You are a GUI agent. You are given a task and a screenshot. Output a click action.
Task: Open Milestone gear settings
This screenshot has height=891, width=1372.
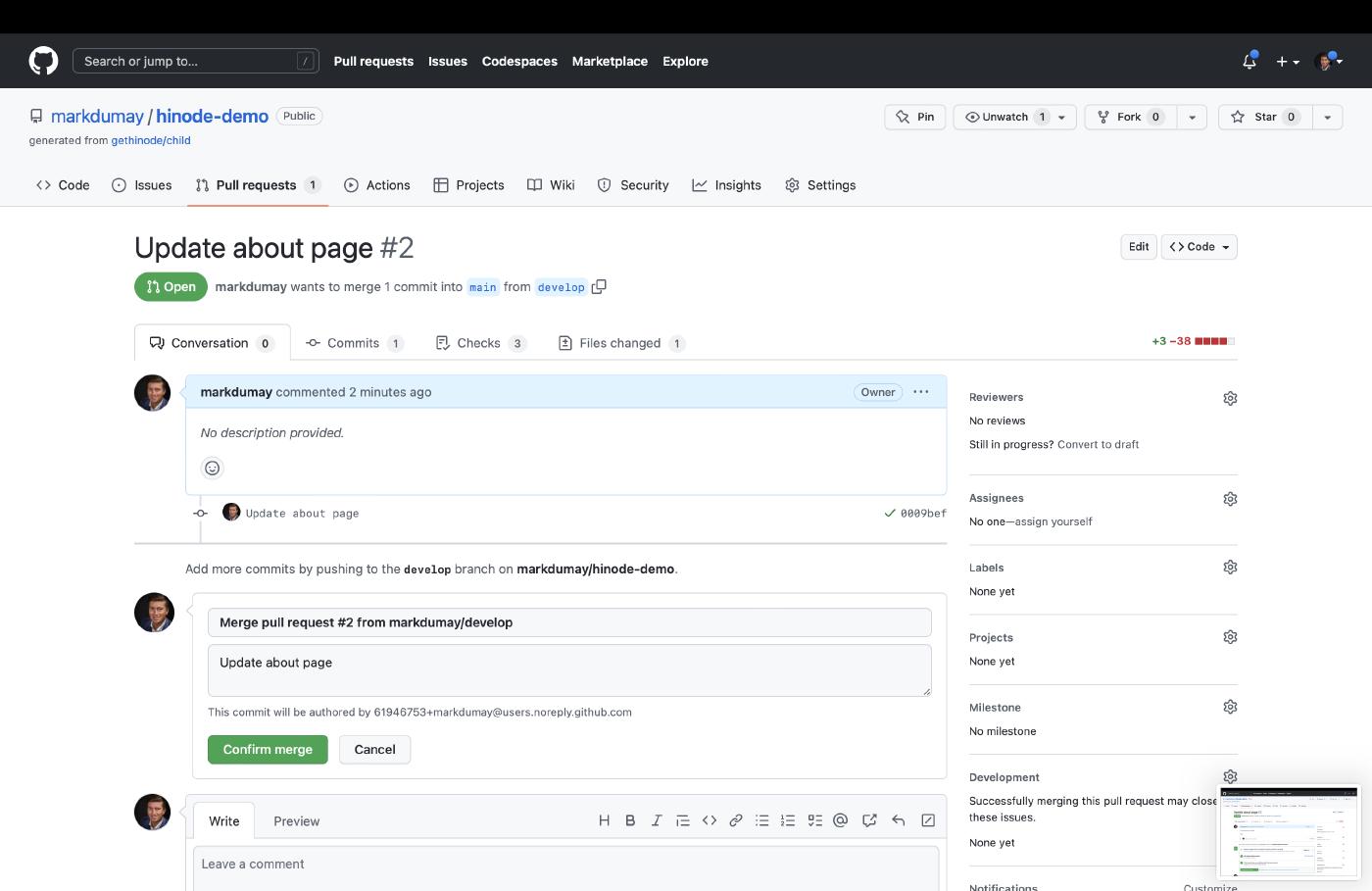coord(1230,707)
